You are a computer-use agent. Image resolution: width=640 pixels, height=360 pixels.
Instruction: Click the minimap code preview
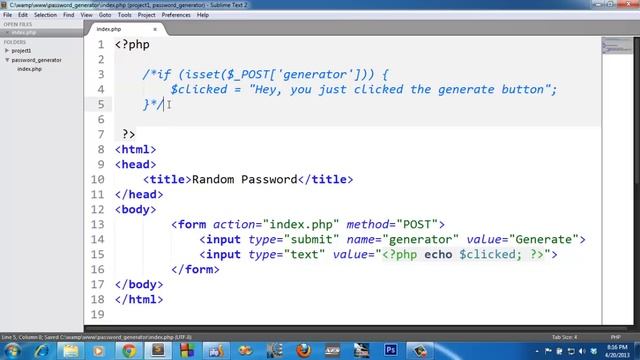(617, 45)
